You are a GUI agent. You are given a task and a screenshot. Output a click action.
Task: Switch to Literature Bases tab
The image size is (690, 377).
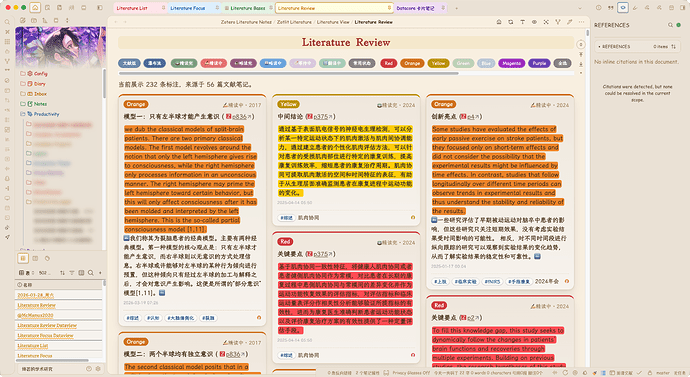tap(248, 8)
